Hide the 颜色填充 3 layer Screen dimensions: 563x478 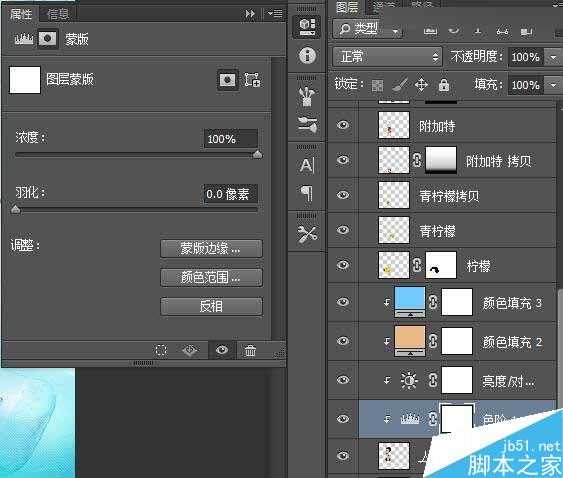point(343,301)
